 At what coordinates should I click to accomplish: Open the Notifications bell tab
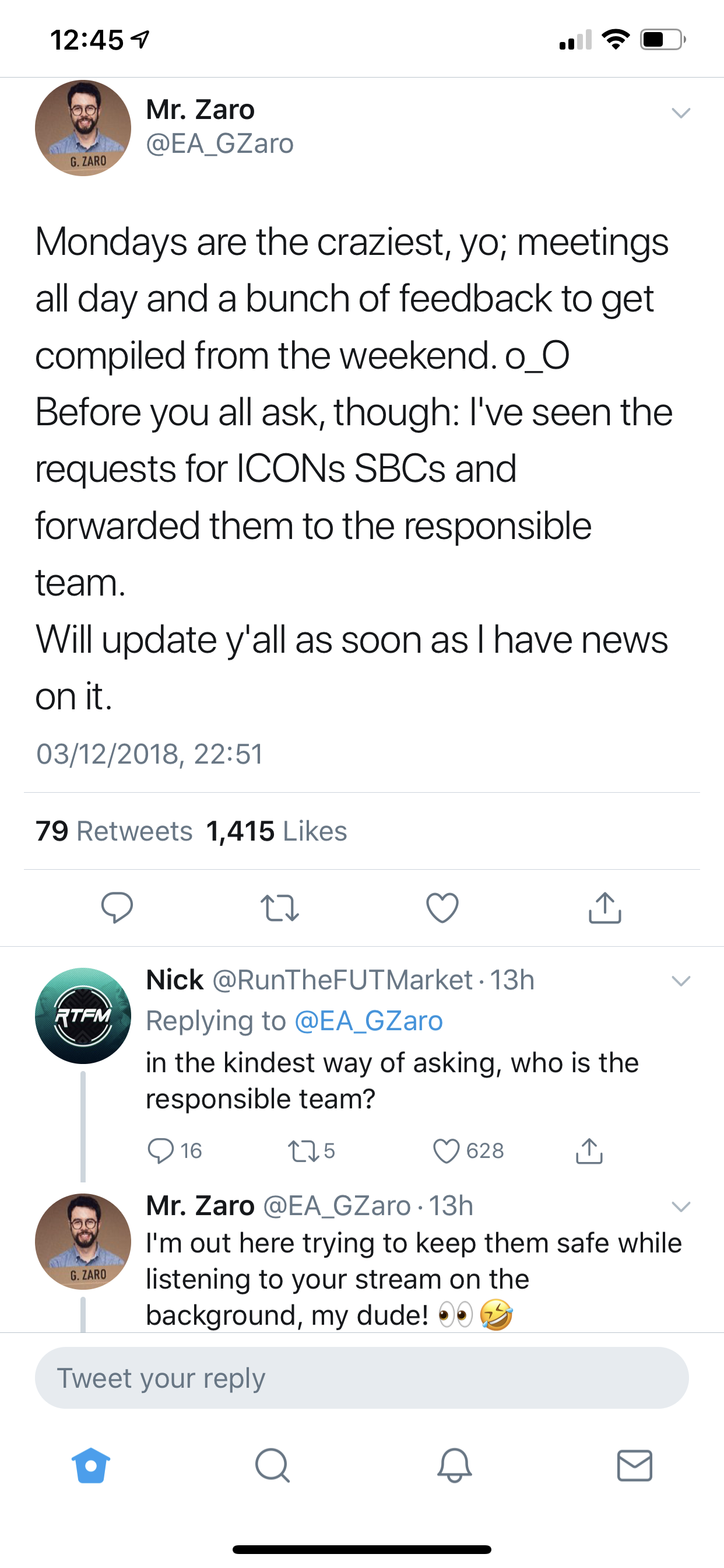[454, 1465]
